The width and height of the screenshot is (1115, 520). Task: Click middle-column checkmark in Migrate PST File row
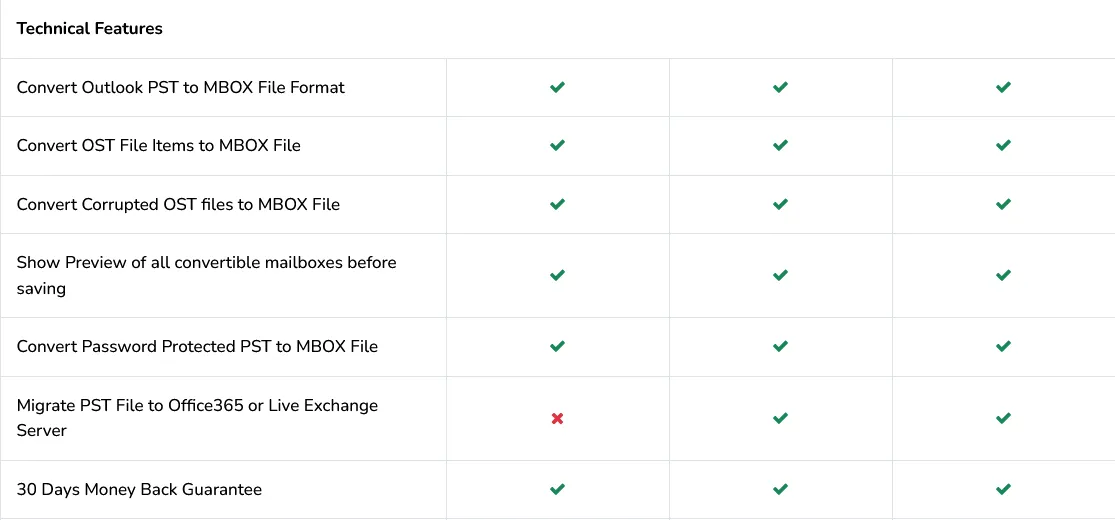click(780, 418)
